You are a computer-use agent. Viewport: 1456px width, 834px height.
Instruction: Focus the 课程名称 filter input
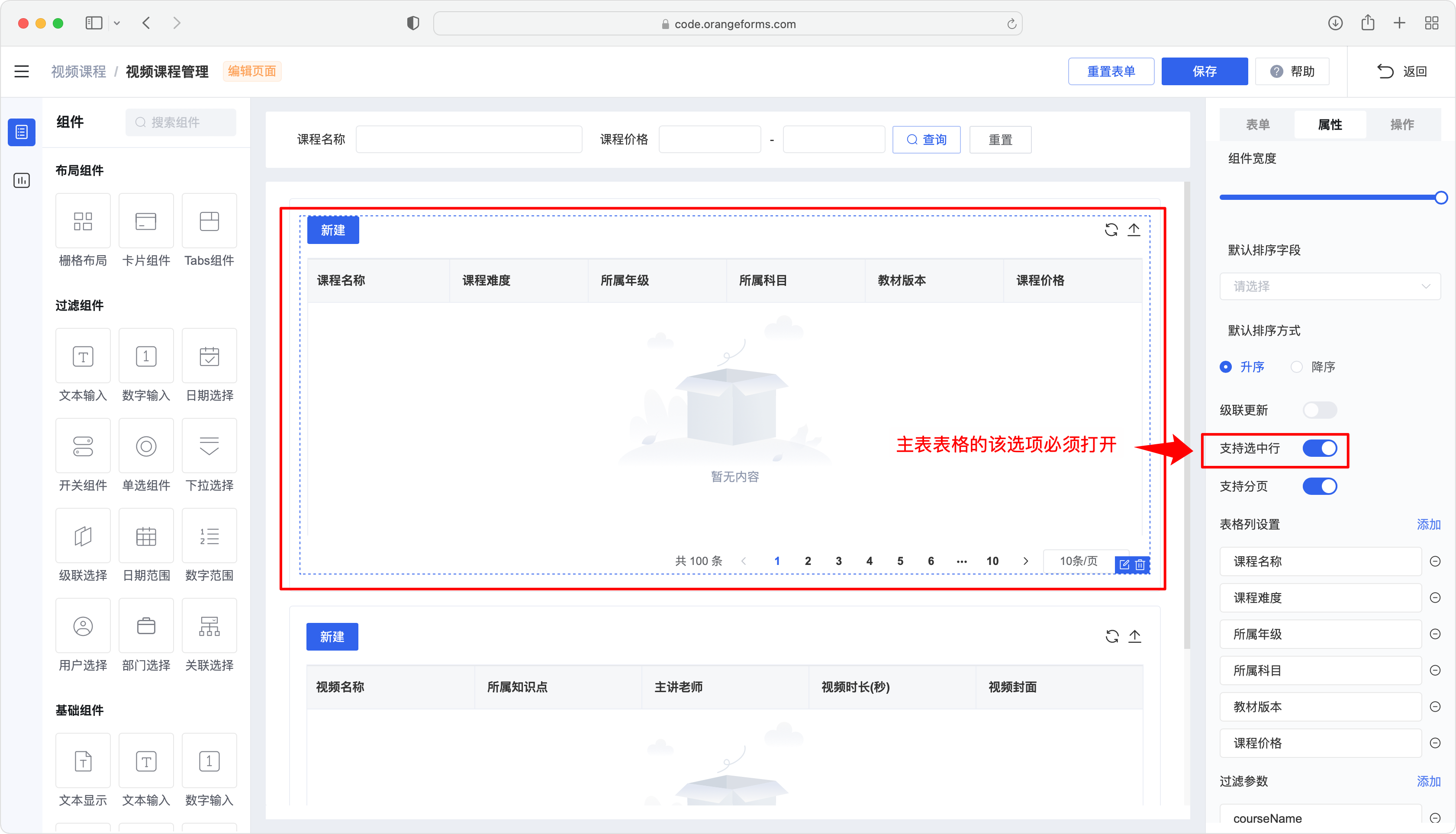click(x=469, y=140)
